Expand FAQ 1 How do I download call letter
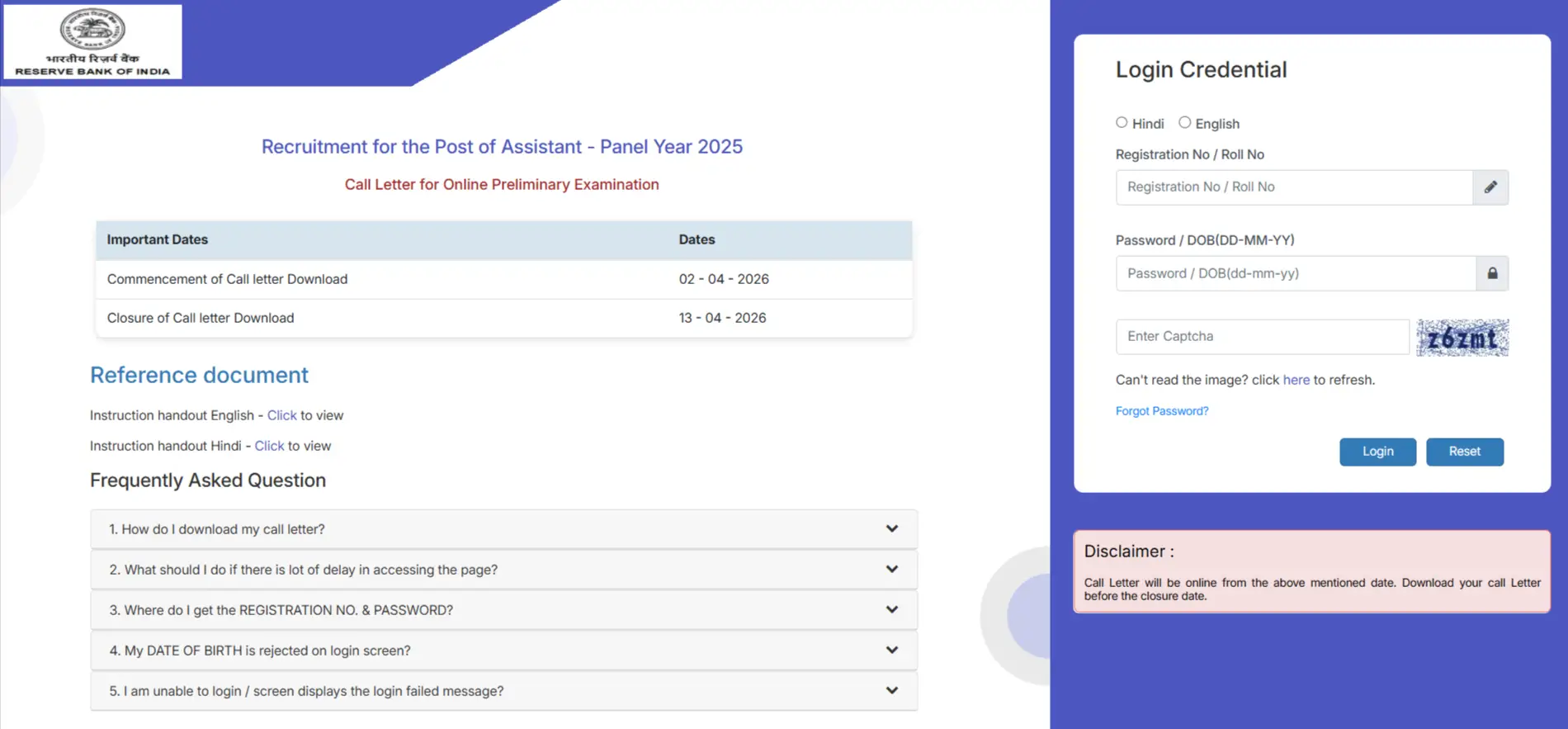 tap(504, 529)
